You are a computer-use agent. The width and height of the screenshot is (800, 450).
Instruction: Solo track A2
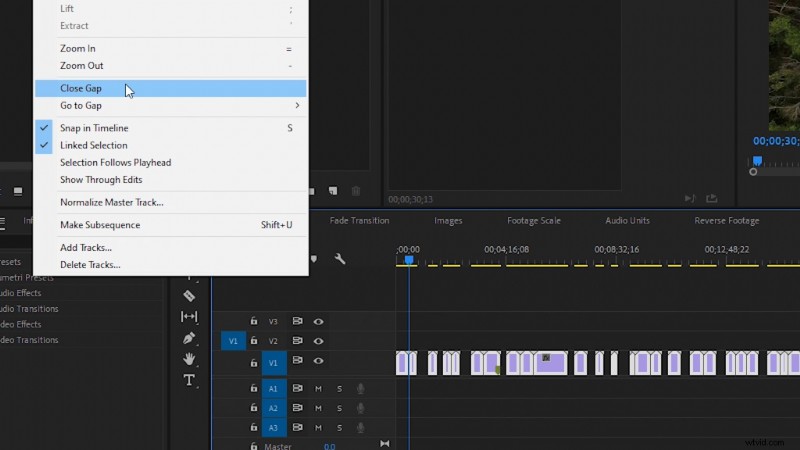tap(339, 408)
